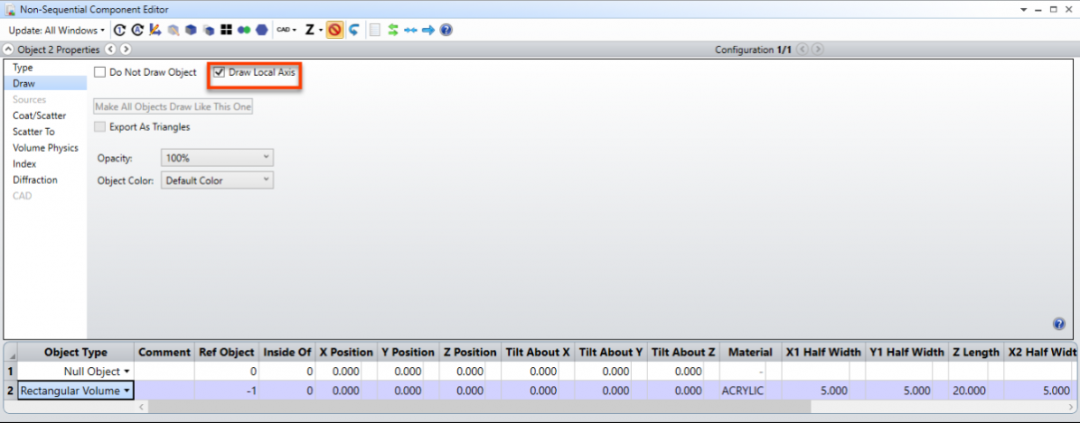
Task: Click the black four-squares grid toolbar icon
Action: coord(226,30)
